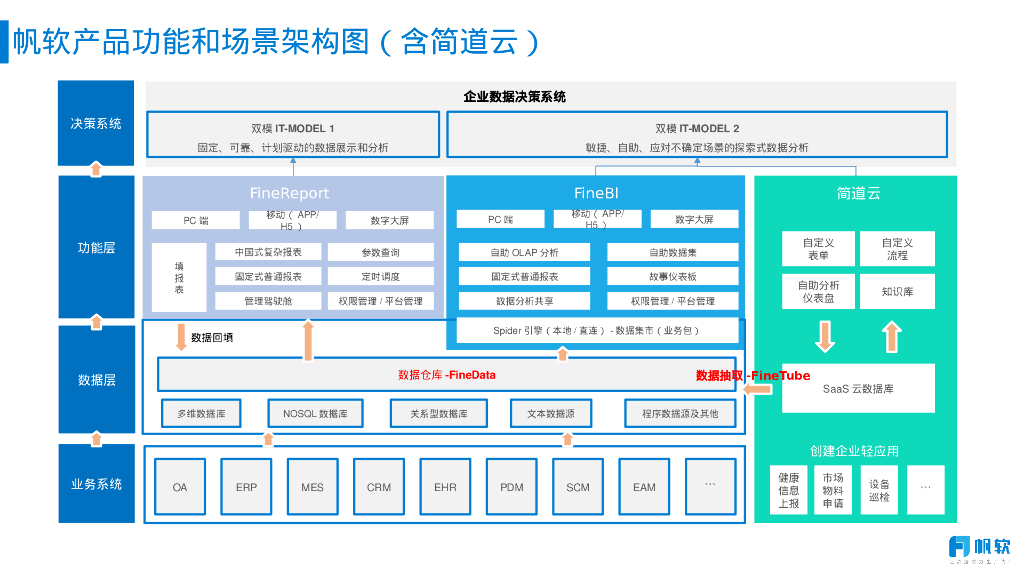Click the 双模 IT-MODEL 2 box

point(697,135)
